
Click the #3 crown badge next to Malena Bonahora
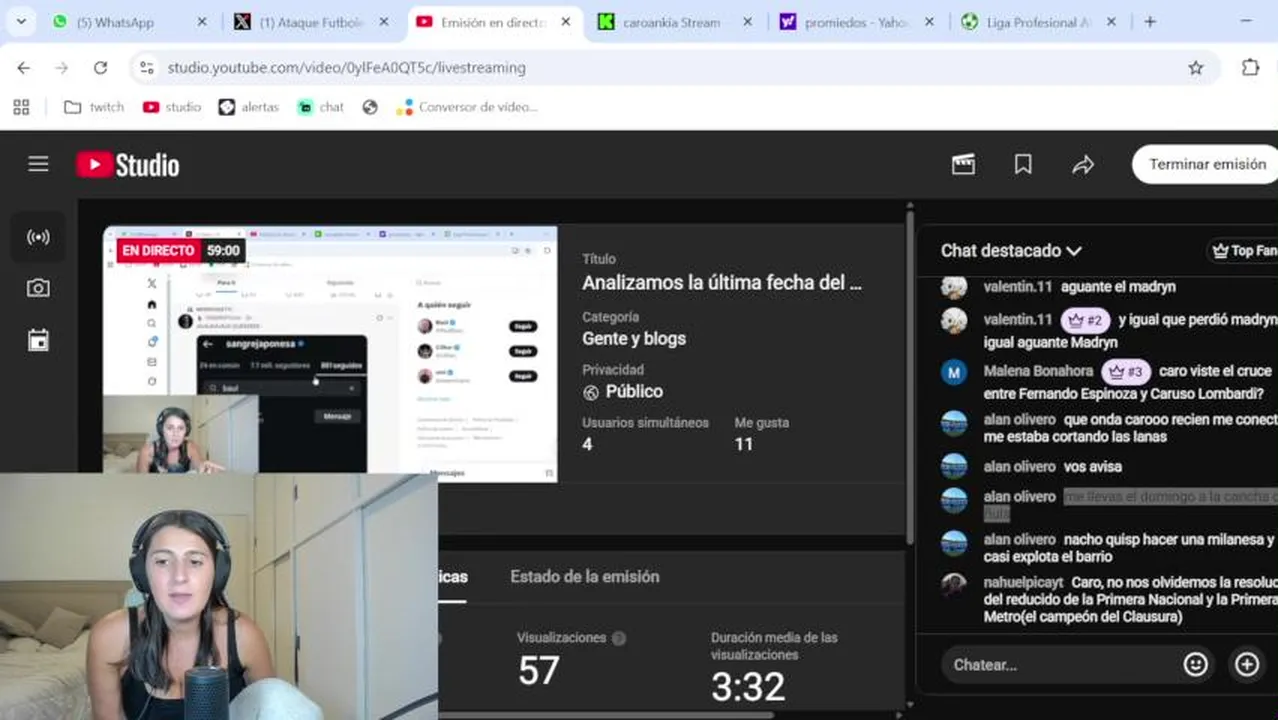[1126, 372]
